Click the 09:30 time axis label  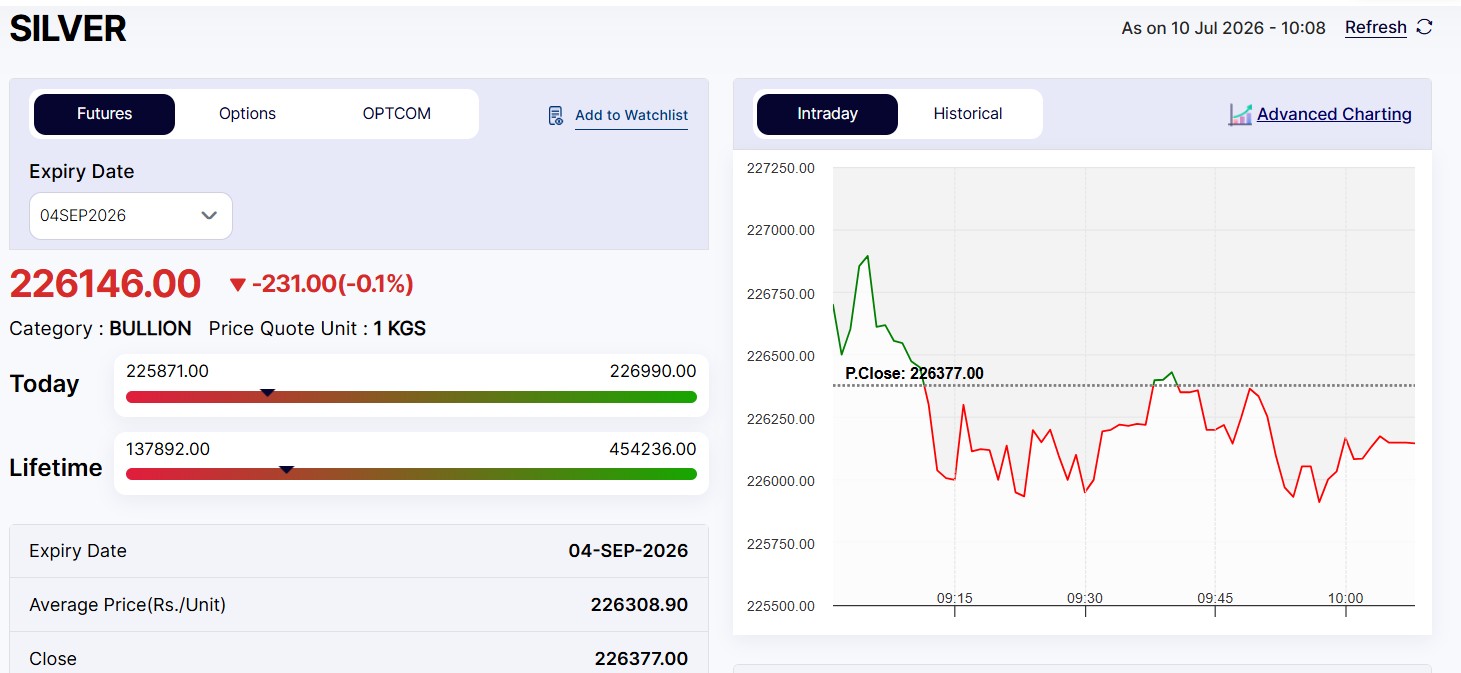[x=1085, y=598]
